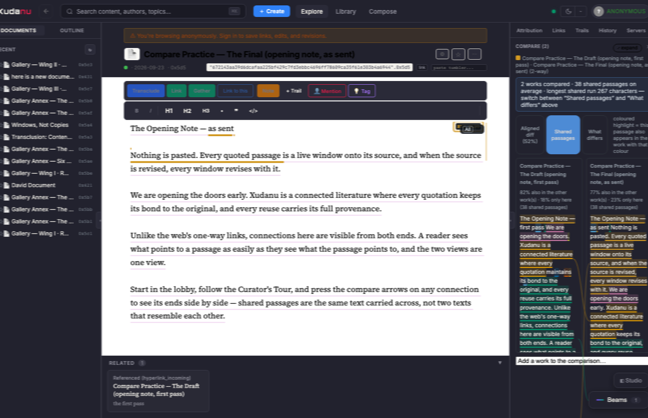Switch to the Documents tab
This screenshot has height=418, width=648.
tap(18, 31)
